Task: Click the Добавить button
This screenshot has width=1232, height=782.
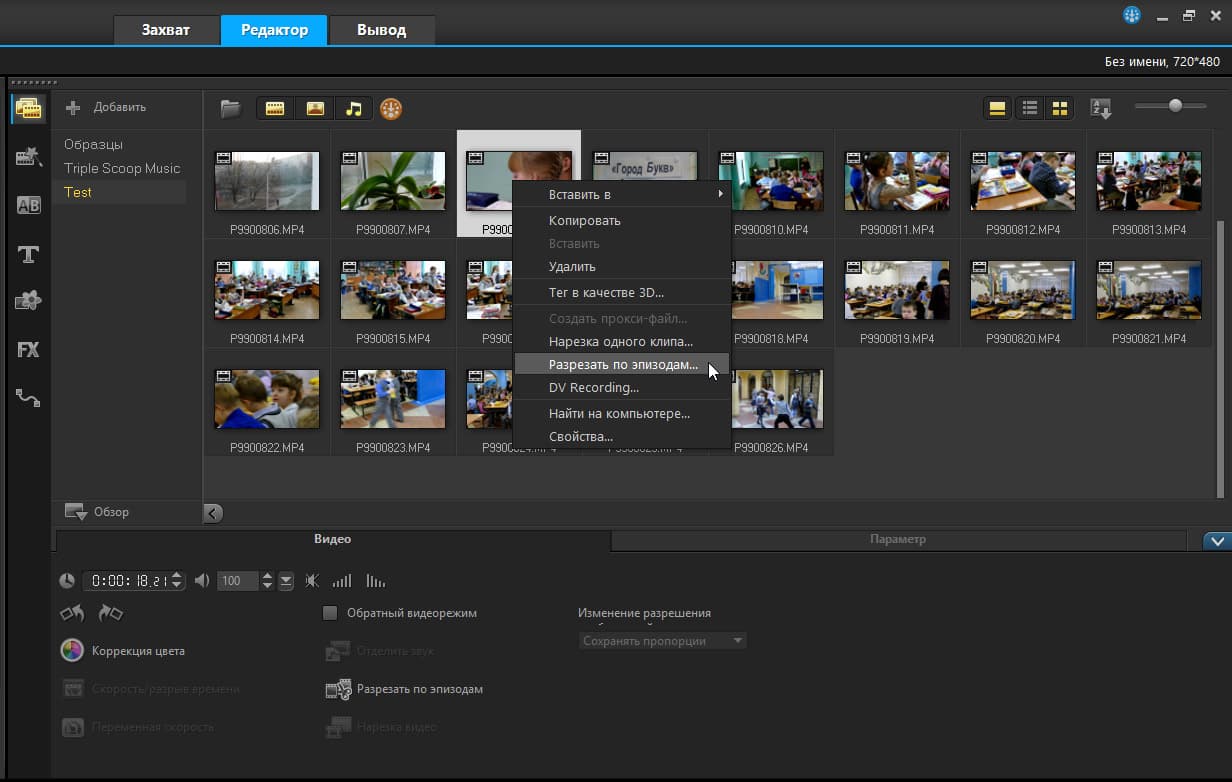Action: tap(107, 107)
